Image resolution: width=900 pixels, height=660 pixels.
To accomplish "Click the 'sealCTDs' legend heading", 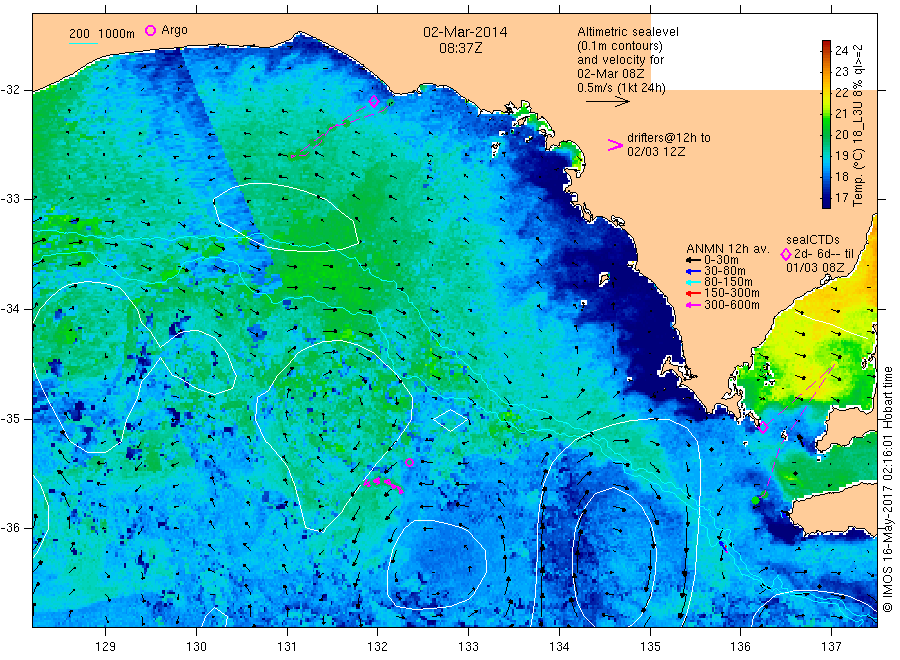I will (813, 240).
